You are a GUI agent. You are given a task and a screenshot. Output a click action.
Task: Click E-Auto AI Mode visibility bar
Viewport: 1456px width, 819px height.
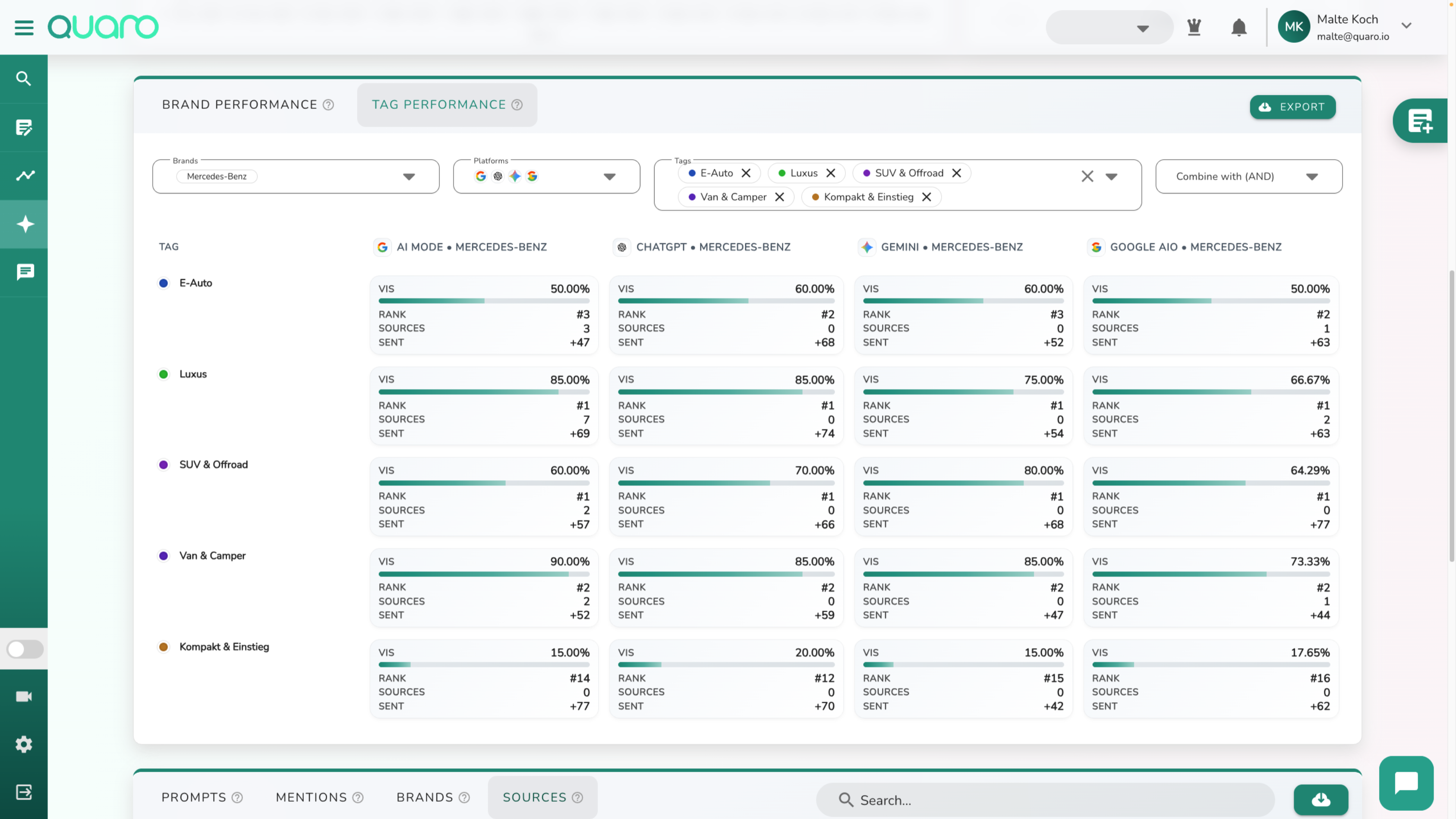(x=483, y=301)
